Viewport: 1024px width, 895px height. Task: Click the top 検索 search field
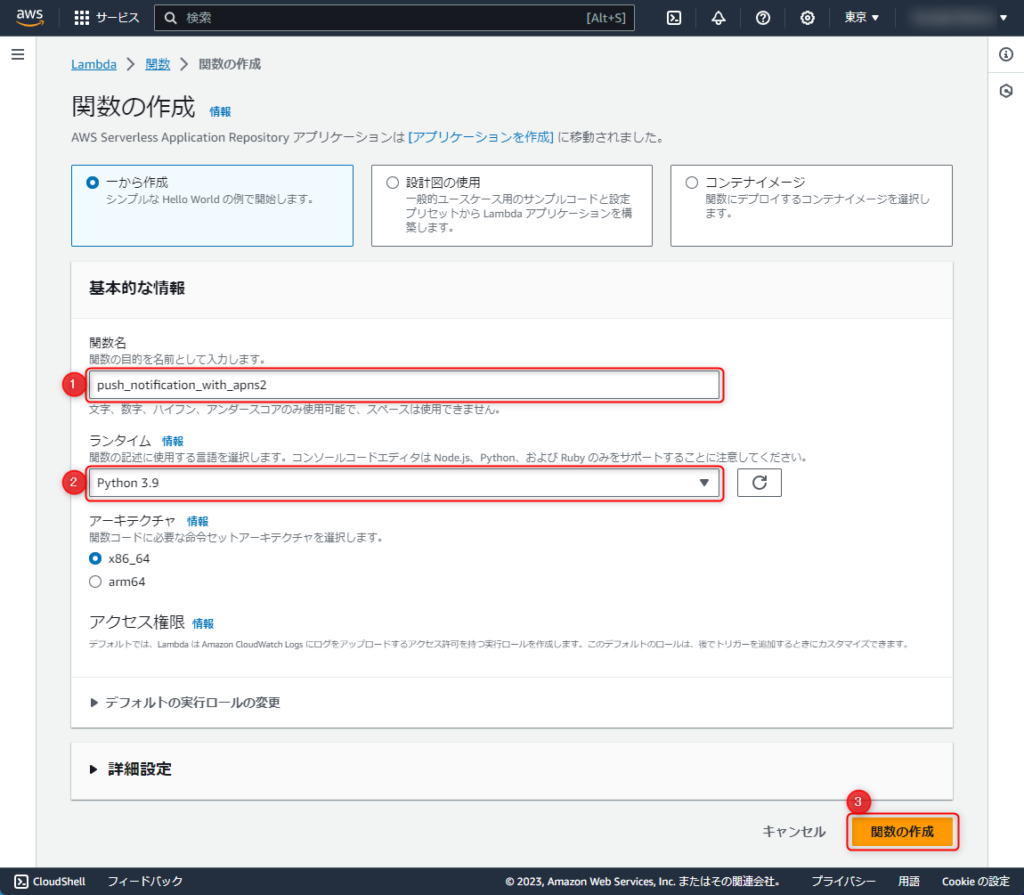pyautogui.click(x=394, y=18)
